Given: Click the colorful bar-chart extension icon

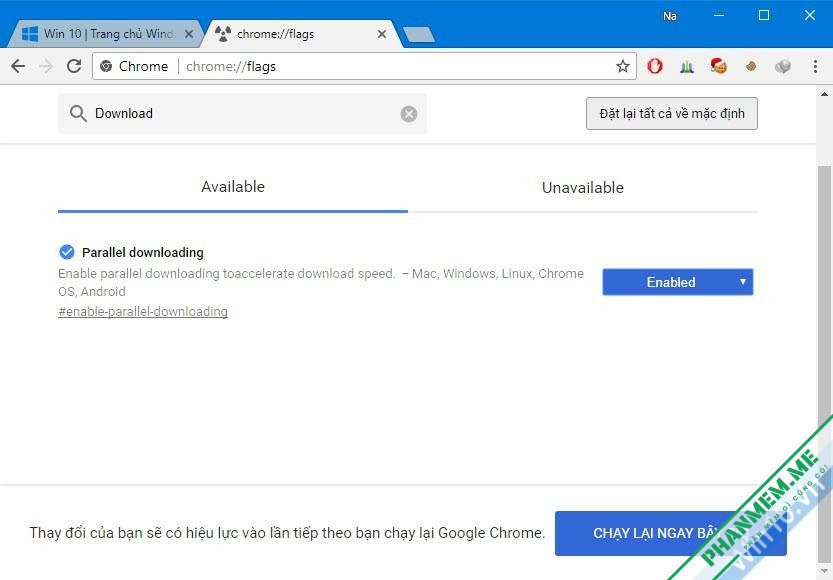Looking at the screenshot, I should click(x=687, y=66).
